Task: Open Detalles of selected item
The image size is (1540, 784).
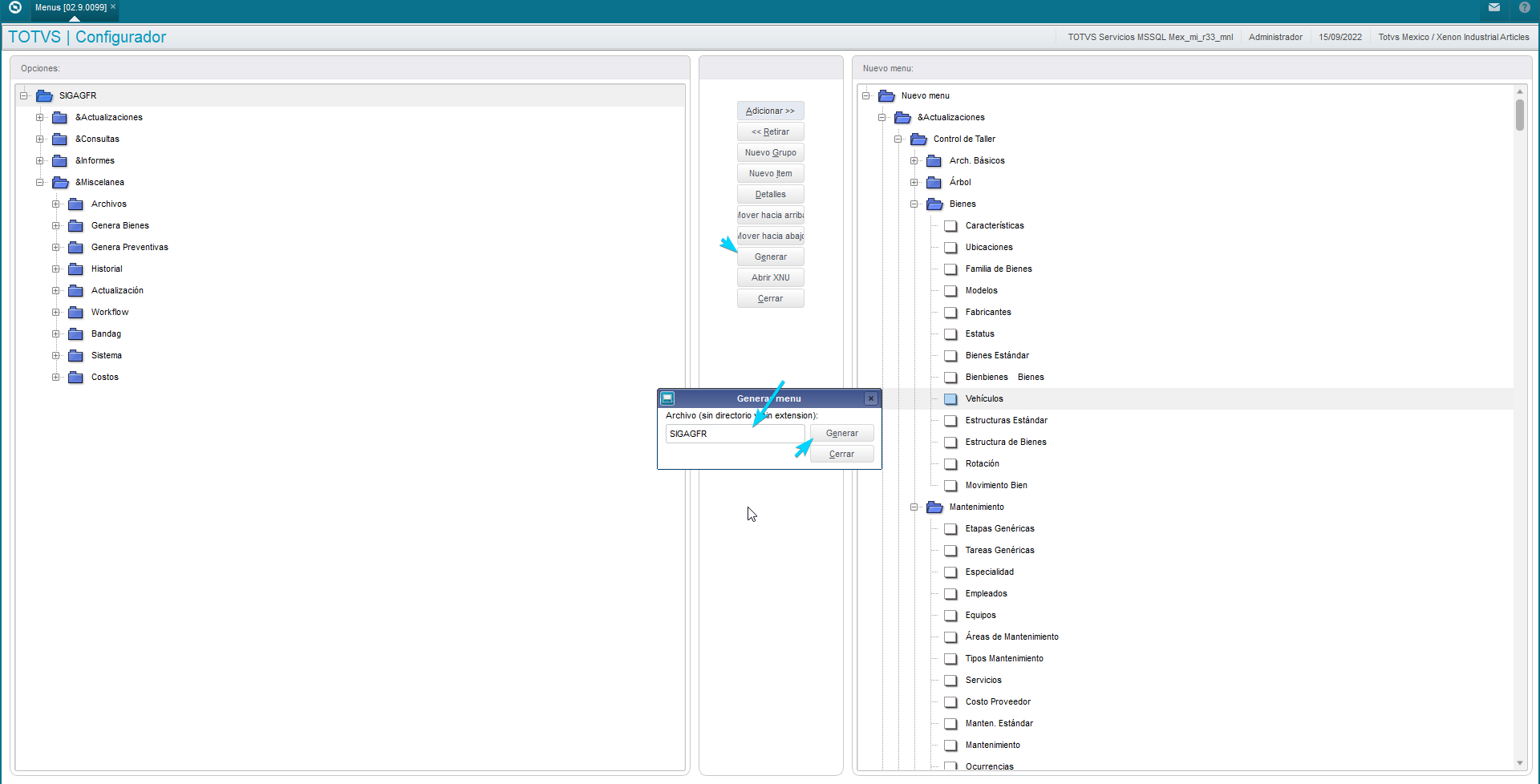Action: [x=770, y=194]
